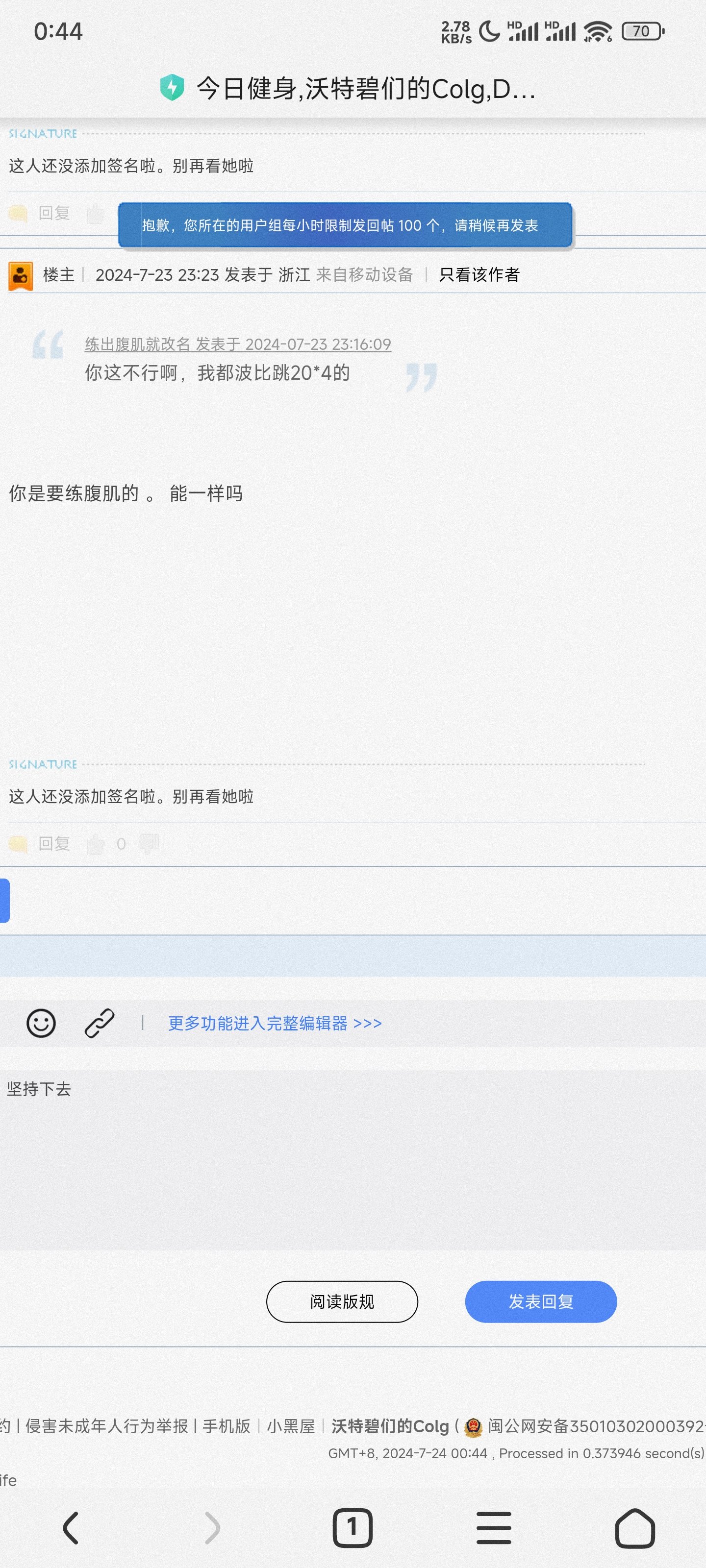Tap the emoji smiley icon in editor
706x1568 pixels.
click(x=41, y=1023)
